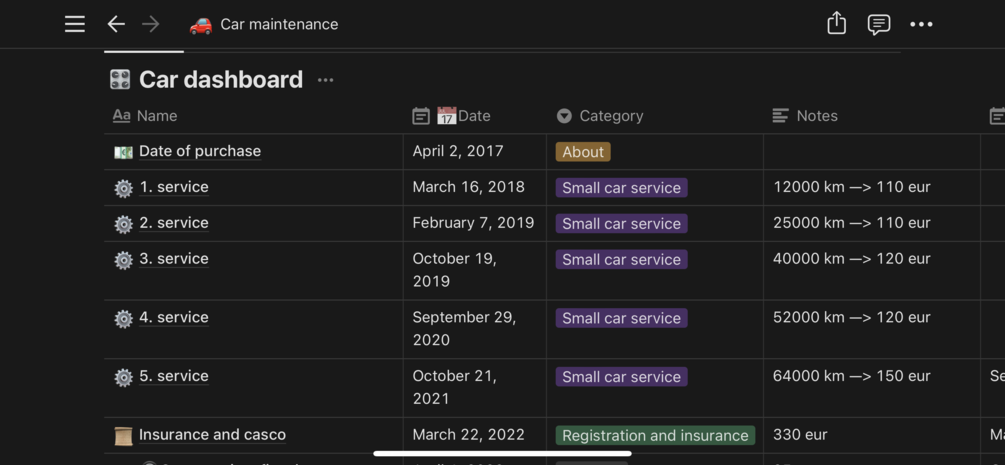Screen dimensions: 1005x465
Task: Open the comments bubble icon
Action: click(x=879, y=24)
